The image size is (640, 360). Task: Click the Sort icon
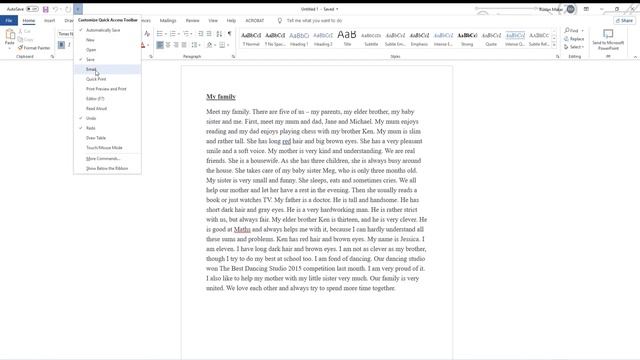coord(219,33)
